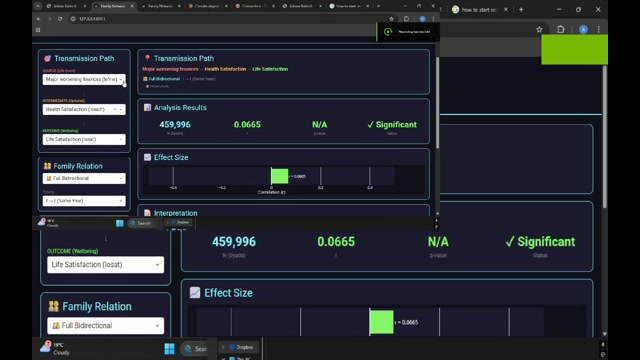The image size is (640, 360).
Task: Open Life Satisfaction (losat) dropdown in enlarged view
Action: point(105,264)
